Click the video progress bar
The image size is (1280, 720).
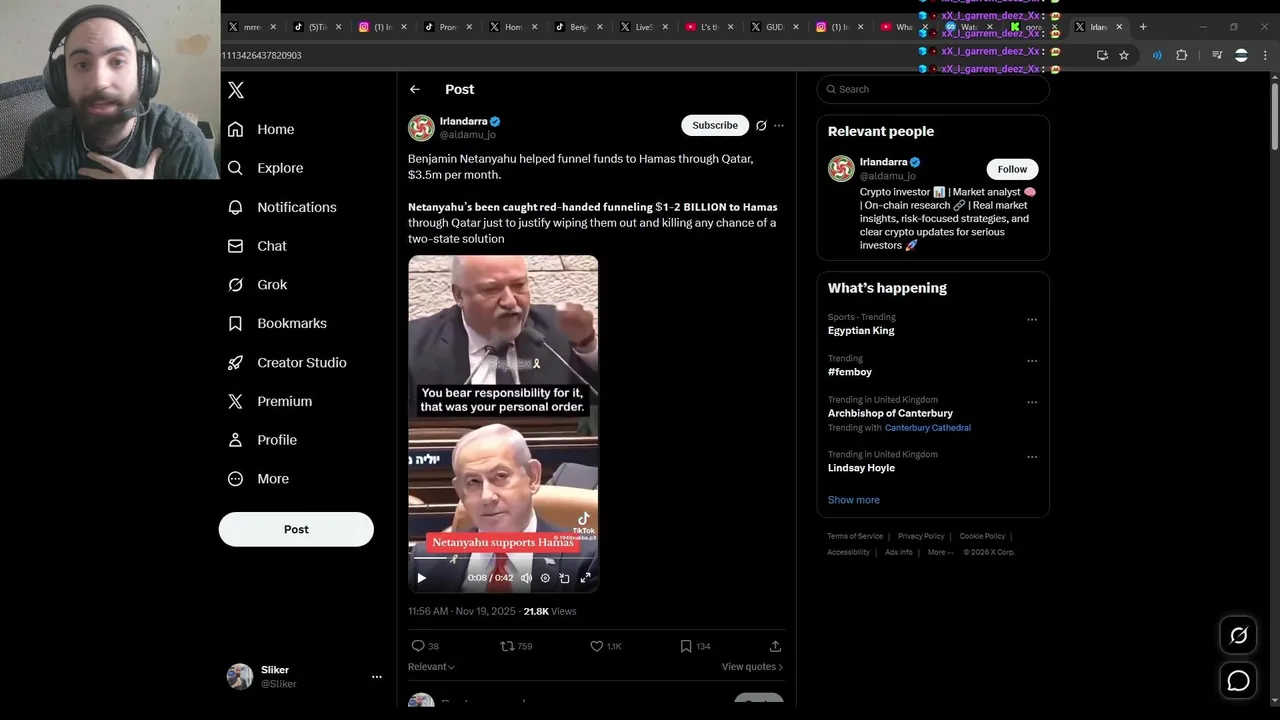(x=503, y=559)
